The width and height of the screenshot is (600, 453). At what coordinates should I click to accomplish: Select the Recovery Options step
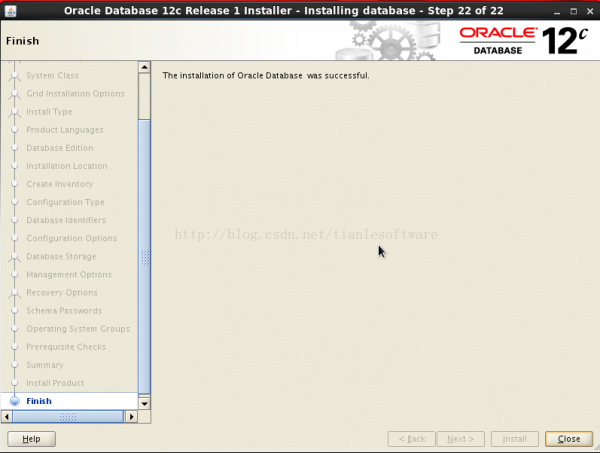[x=62, y=293]
